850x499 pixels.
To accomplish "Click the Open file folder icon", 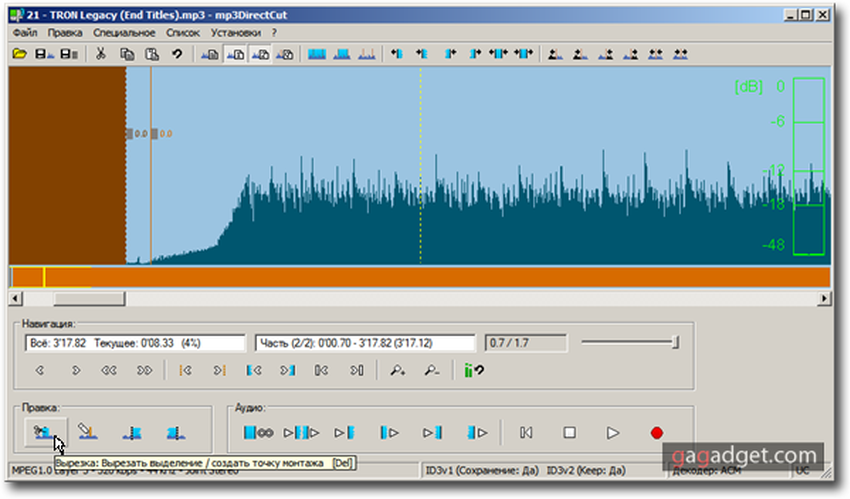I will [x=20, y=54].
